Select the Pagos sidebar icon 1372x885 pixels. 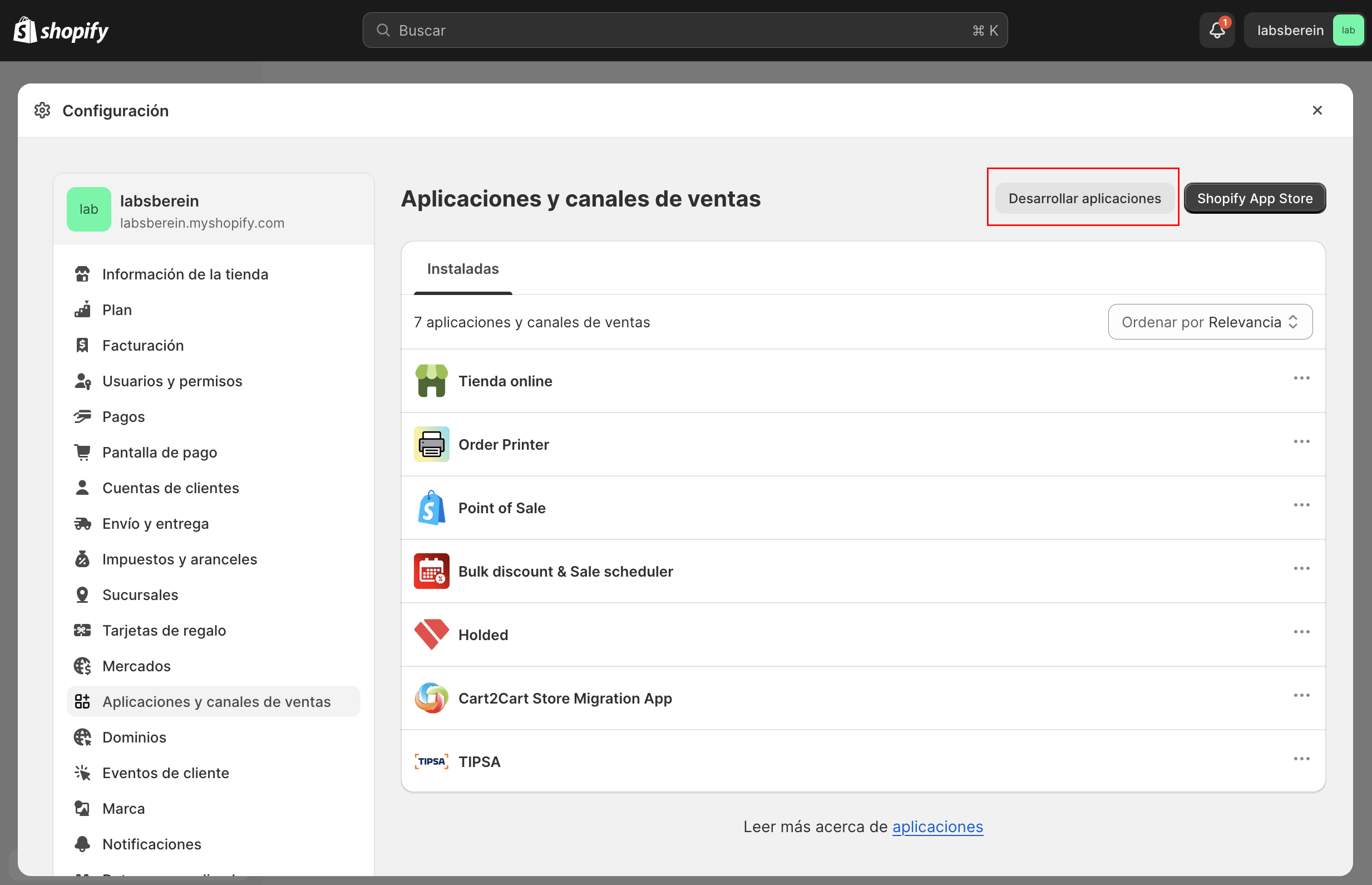(x=83, y=416)
